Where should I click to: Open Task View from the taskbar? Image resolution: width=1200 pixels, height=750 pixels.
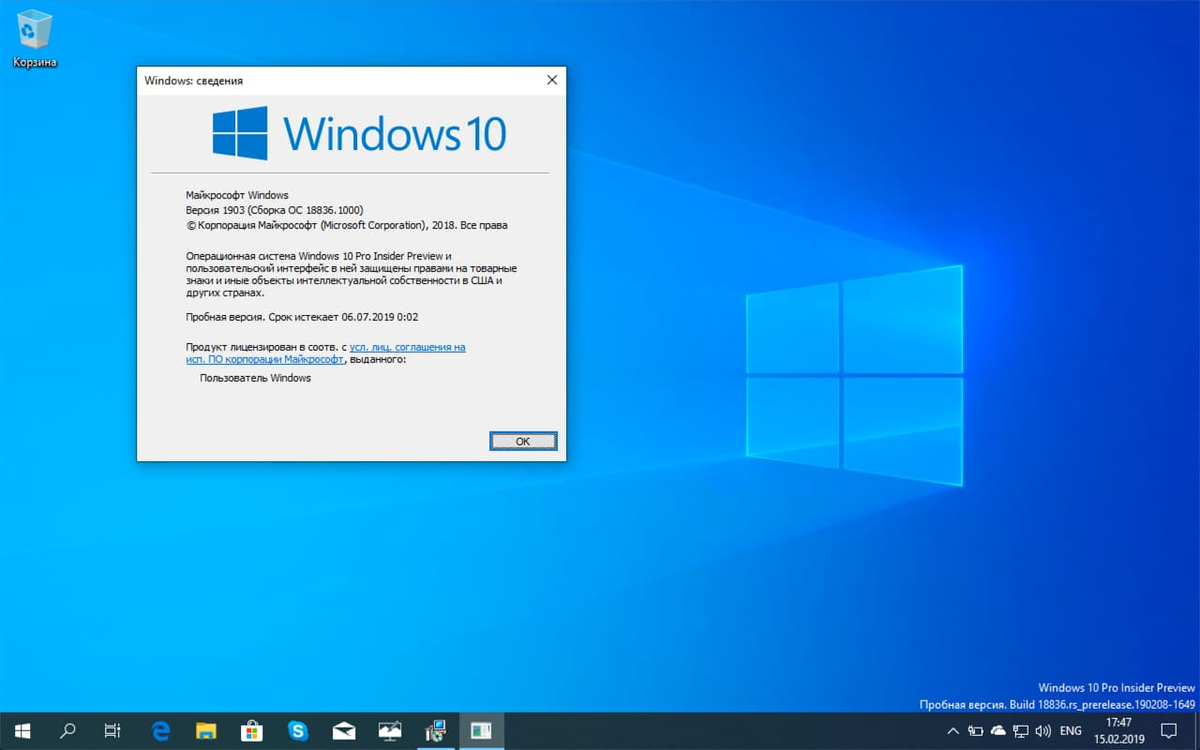(111, 730)
